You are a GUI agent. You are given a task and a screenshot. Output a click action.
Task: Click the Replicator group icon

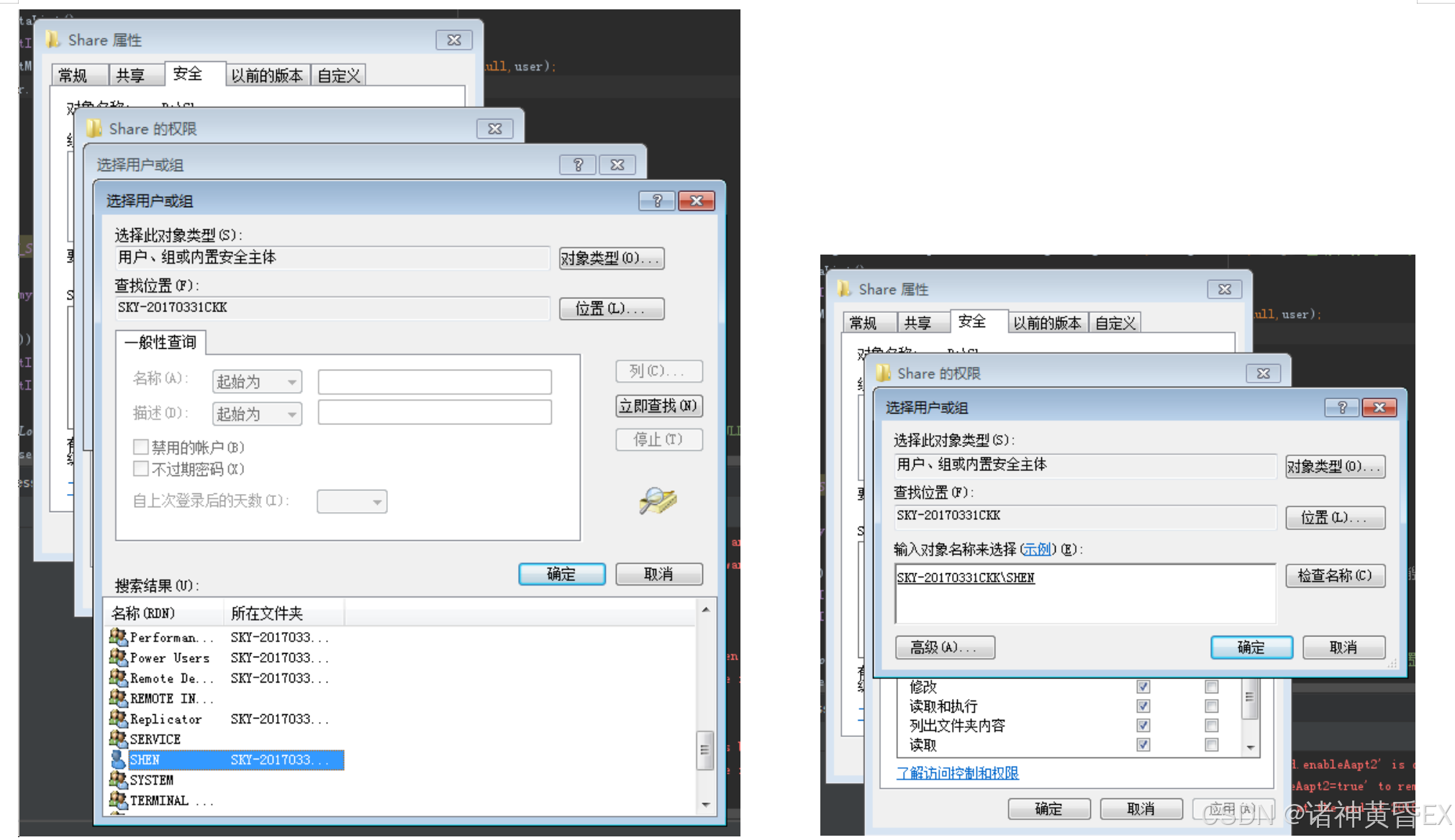[118, 718]
